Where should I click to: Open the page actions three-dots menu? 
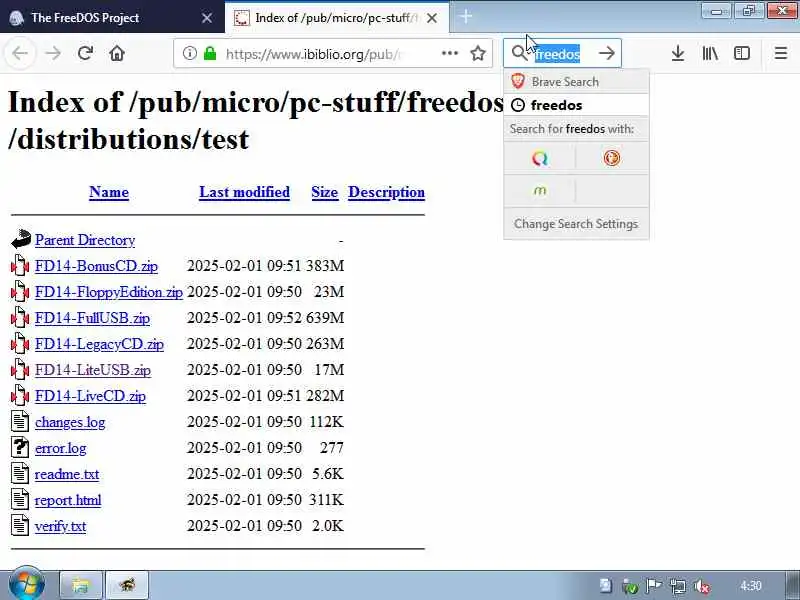click(x=449, y=53)
